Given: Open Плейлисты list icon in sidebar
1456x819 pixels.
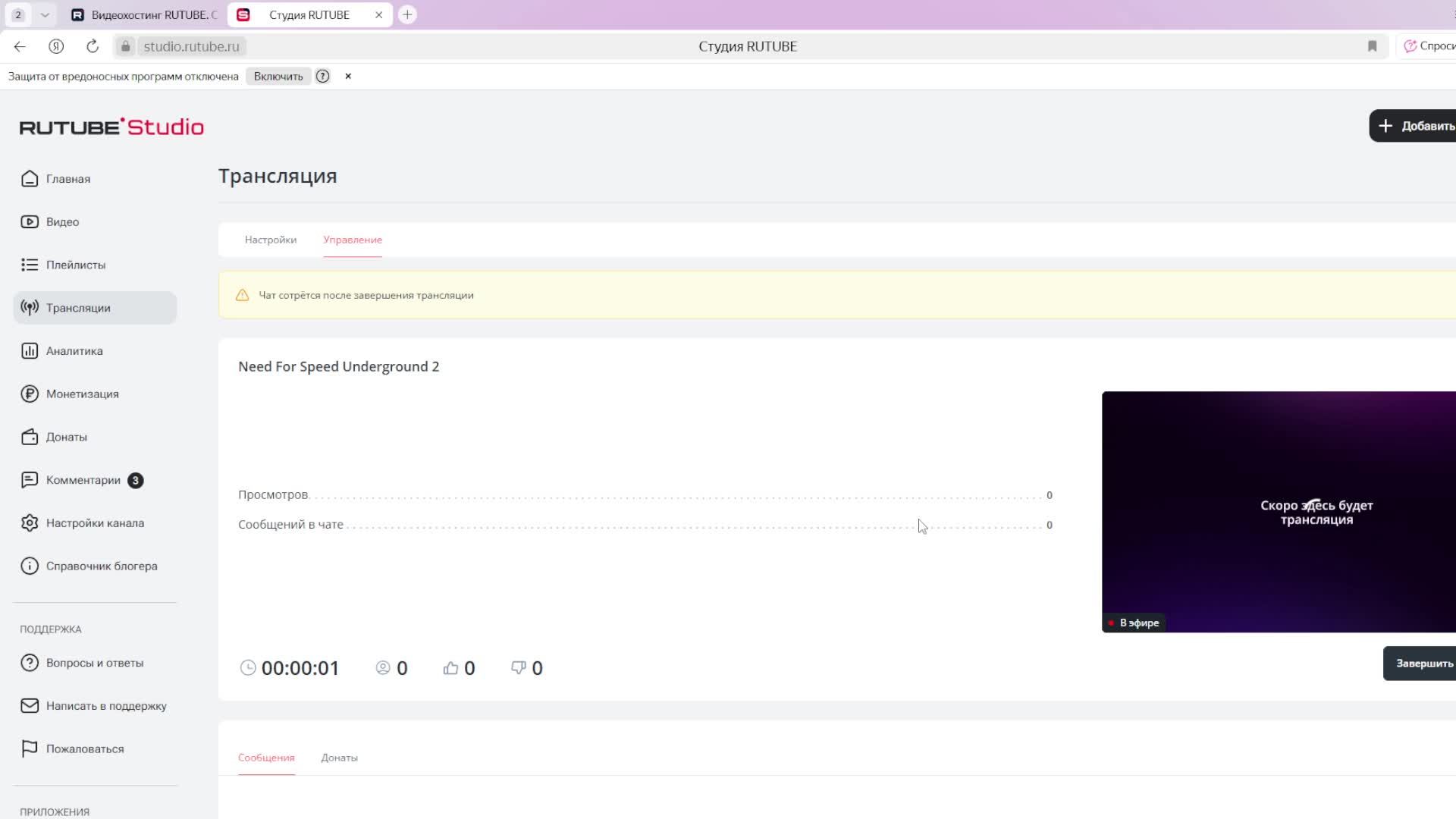Looking at the screenshot, I should 30,265.
